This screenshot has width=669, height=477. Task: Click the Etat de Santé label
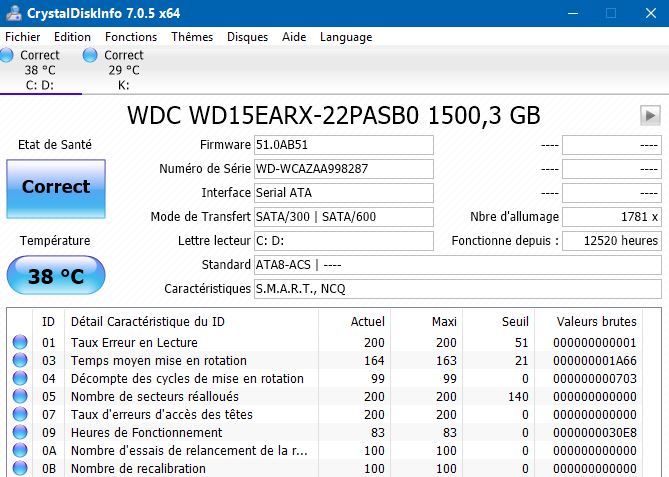pyautogui.click(x=55, y=145)
